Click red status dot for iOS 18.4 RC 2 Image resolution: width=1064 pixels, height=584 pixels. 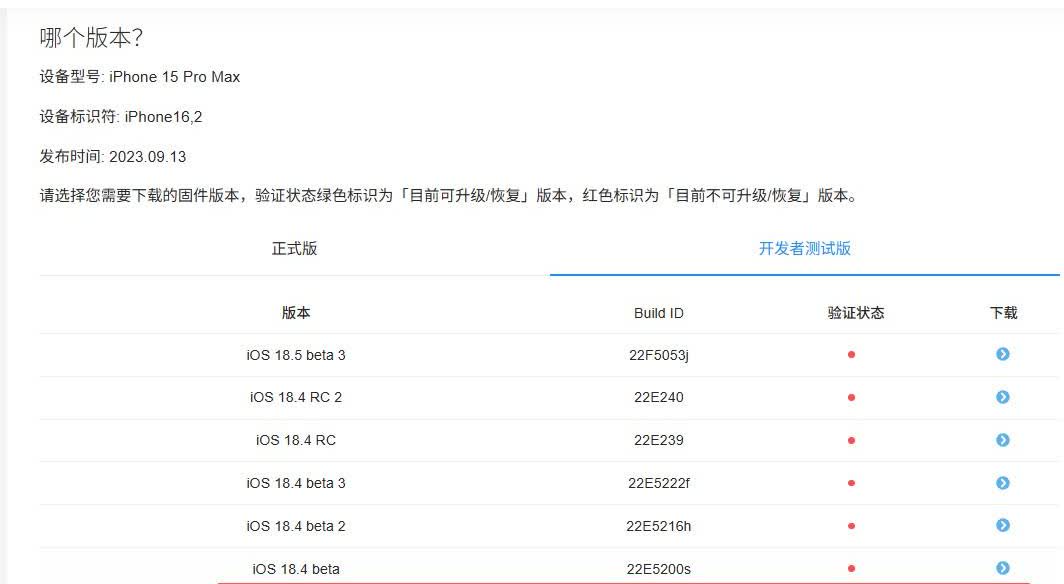pos(851,397)
